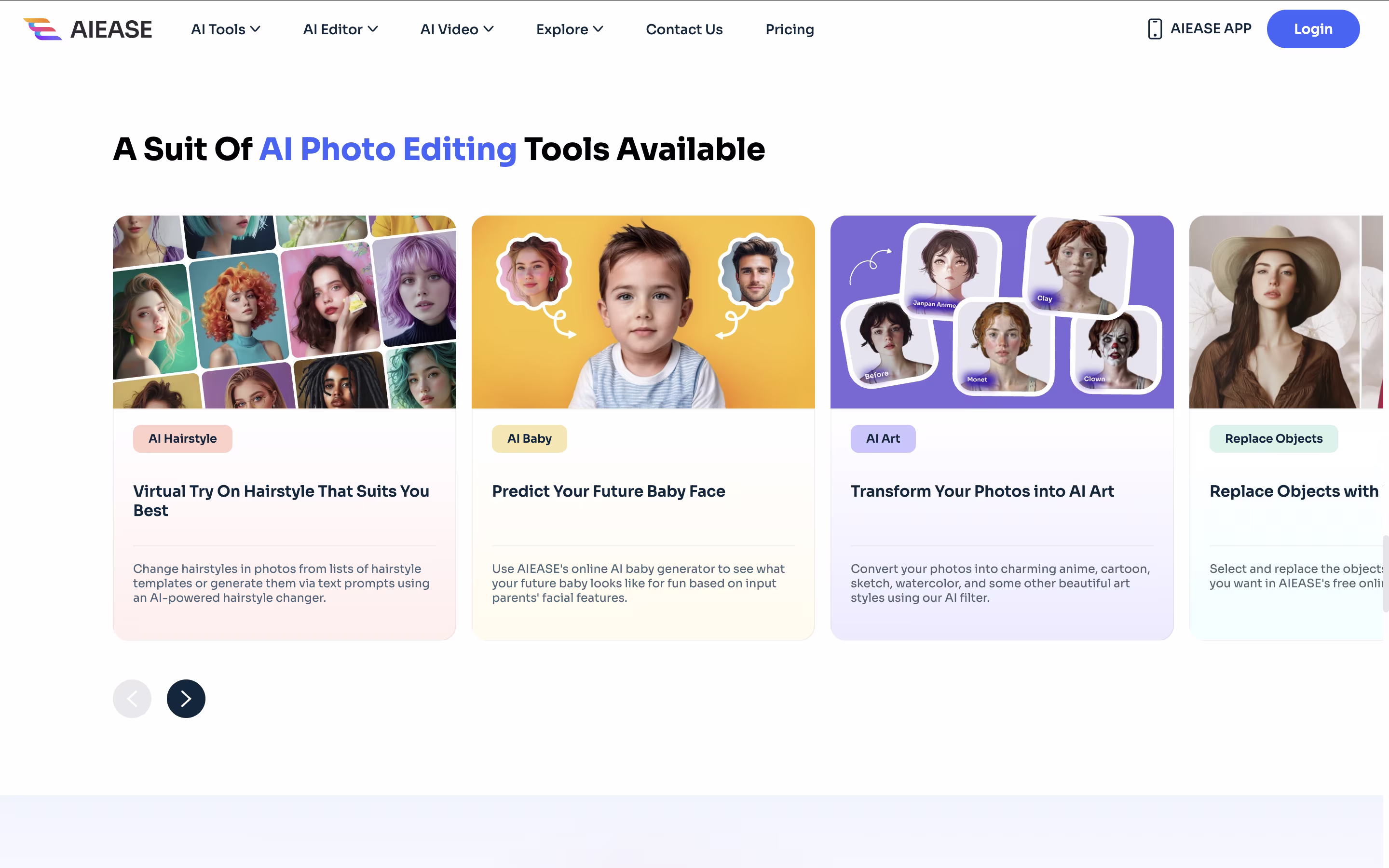Click the 'AI Photo Editing' blue heading text
Viewport: 1389px width, 868px height.
pyautogui.click(x=388, y=149)
